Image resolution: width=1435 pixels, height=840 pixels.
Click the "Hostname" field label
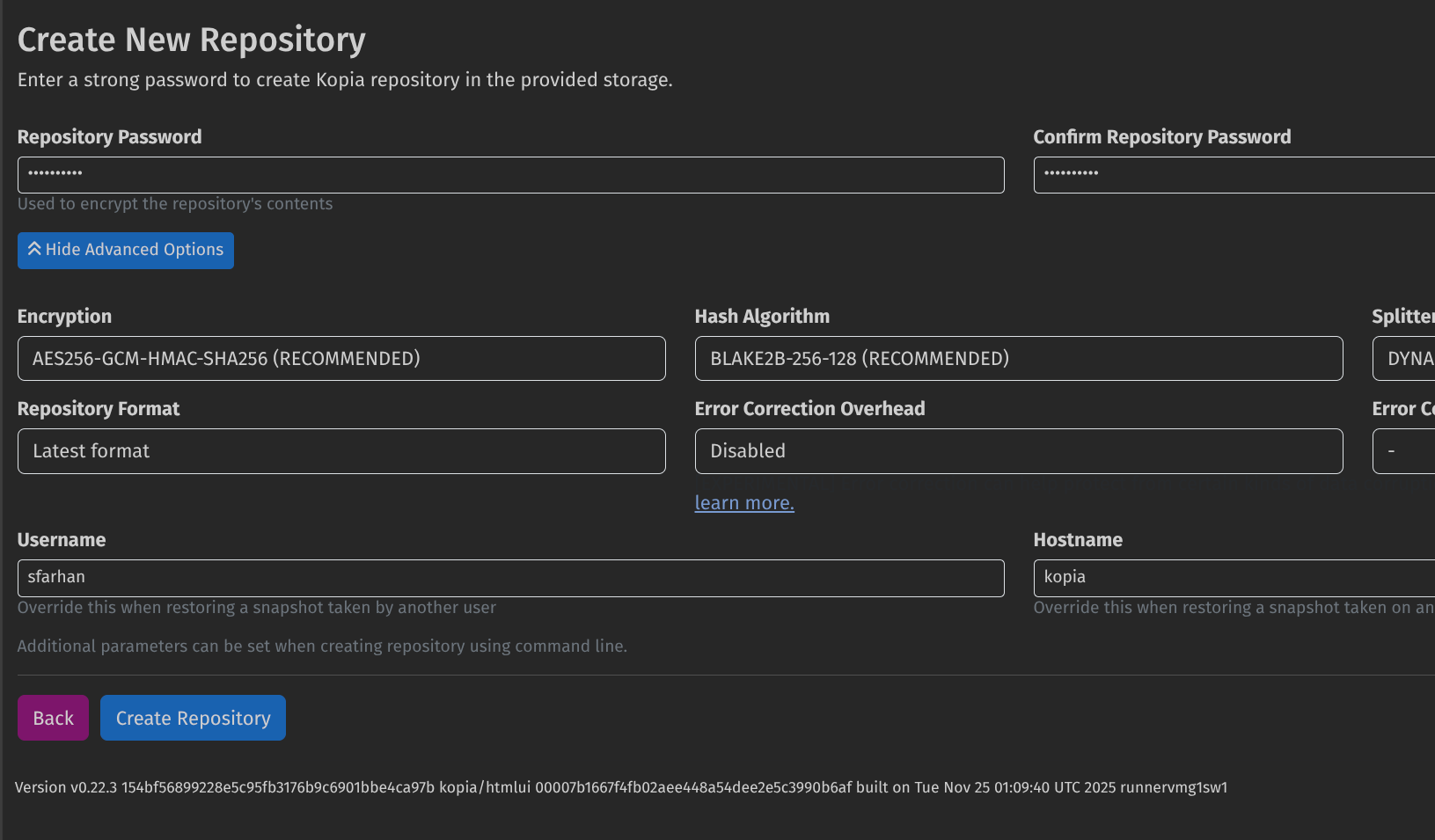coord(1078,540)
